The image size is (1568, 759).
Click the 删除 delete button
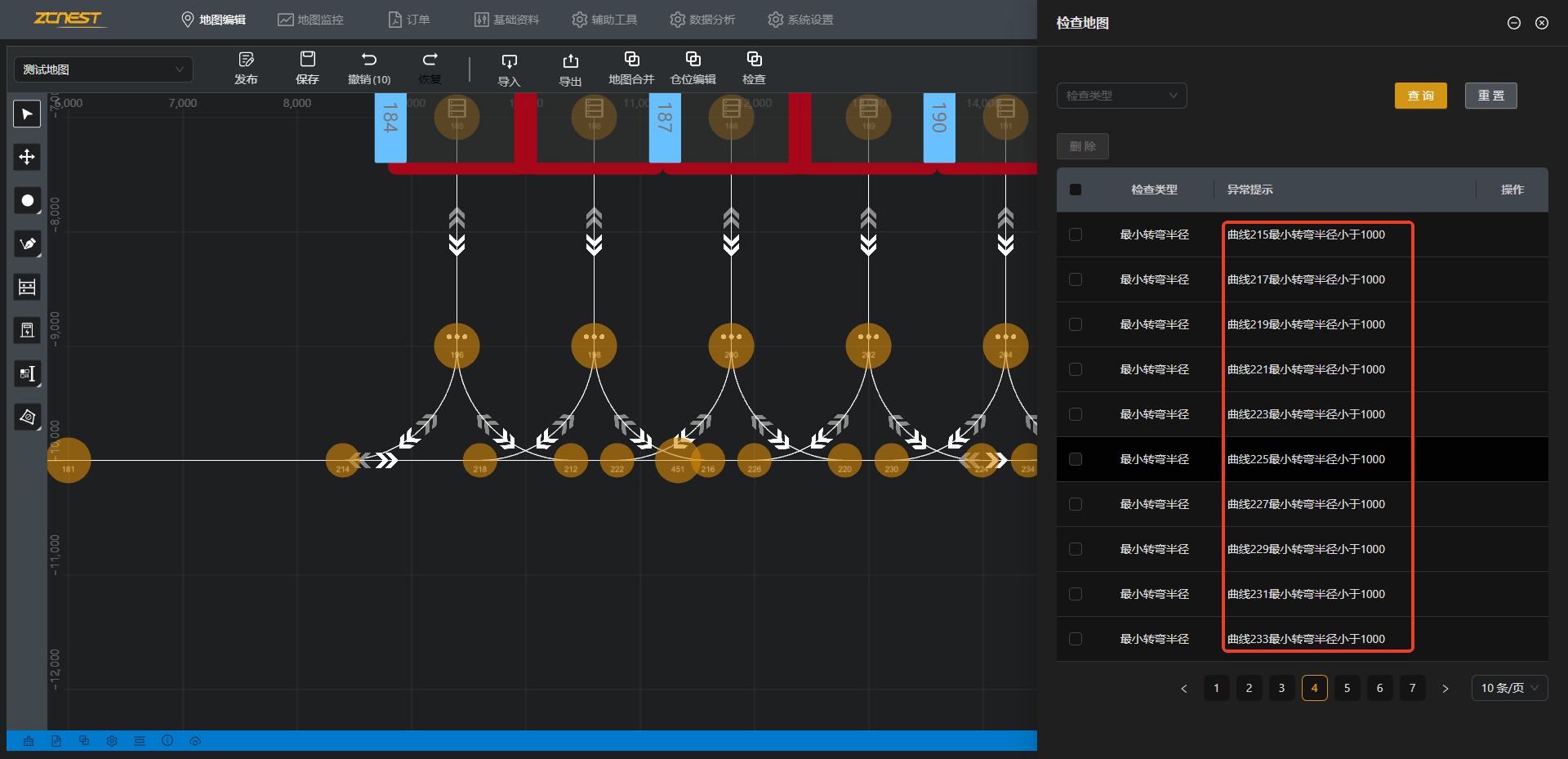1083,146
